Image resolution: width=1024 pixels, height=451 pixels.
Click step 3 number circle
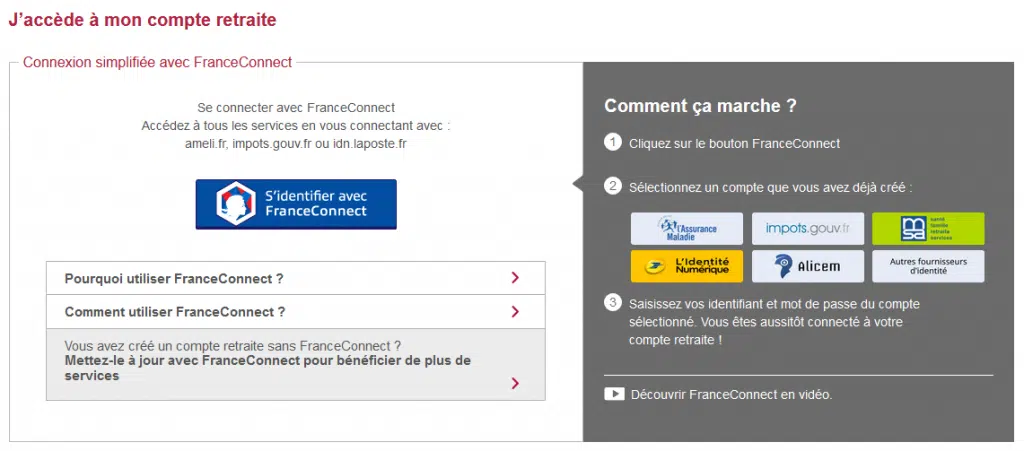coord(613,303)
